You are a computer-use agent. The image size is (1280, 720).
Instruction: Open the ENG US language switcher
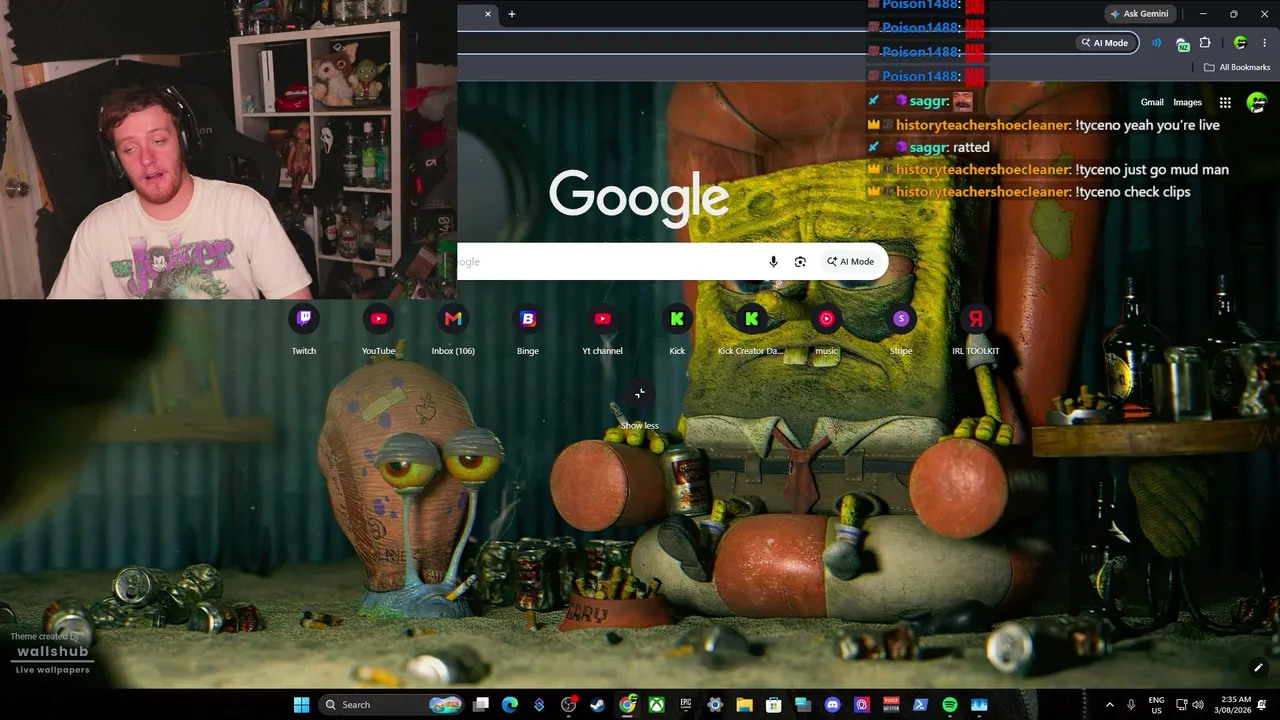coord(1156,705)
